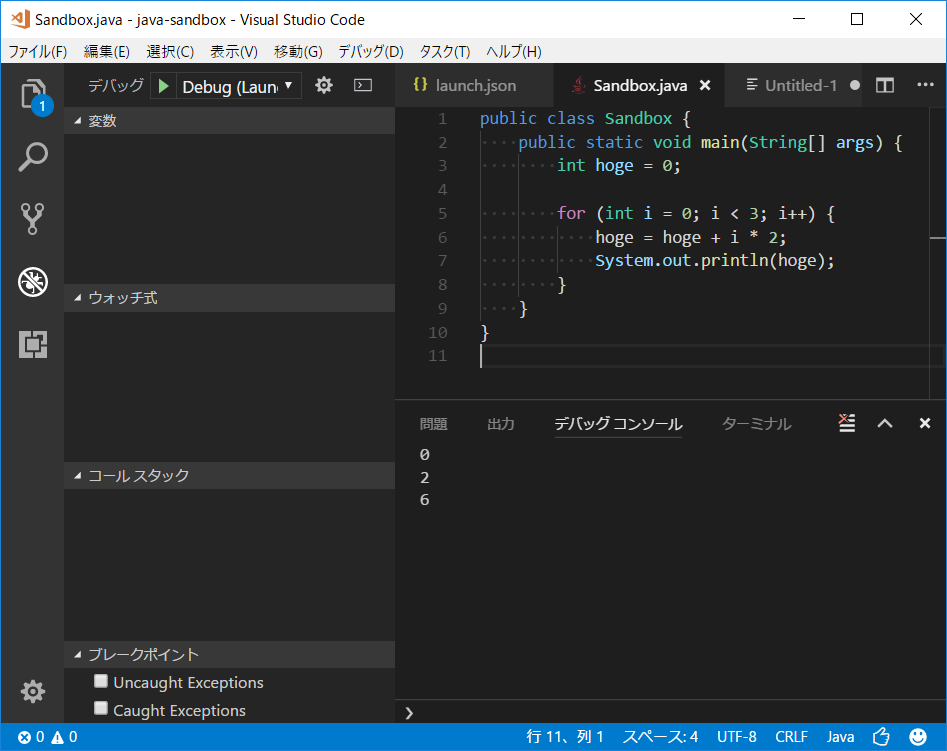Click the console output value 2
Viewport: 947px width, 751px height.
click(425, 478)
